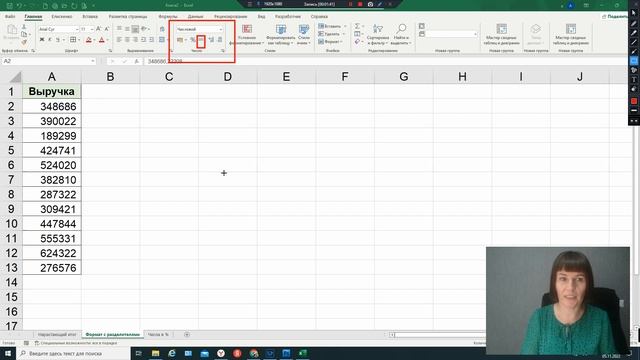Click the Format Painter brush icon

click(x=24, y=42)
